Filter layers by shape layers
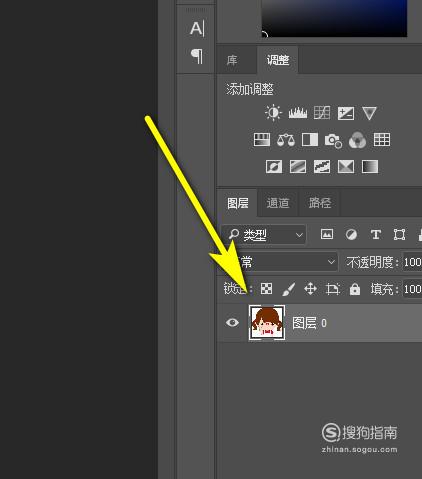Viewport: 422px width, 479px height. 399,235
